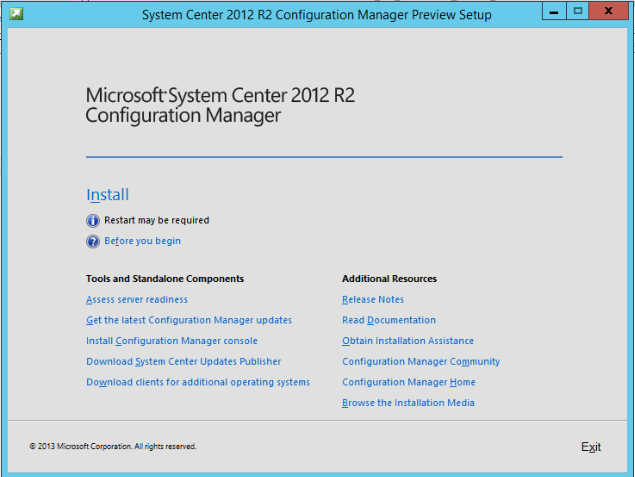Get the latest Configuration Manager updates
Screen dimensions: 635x477
[189, 320]
